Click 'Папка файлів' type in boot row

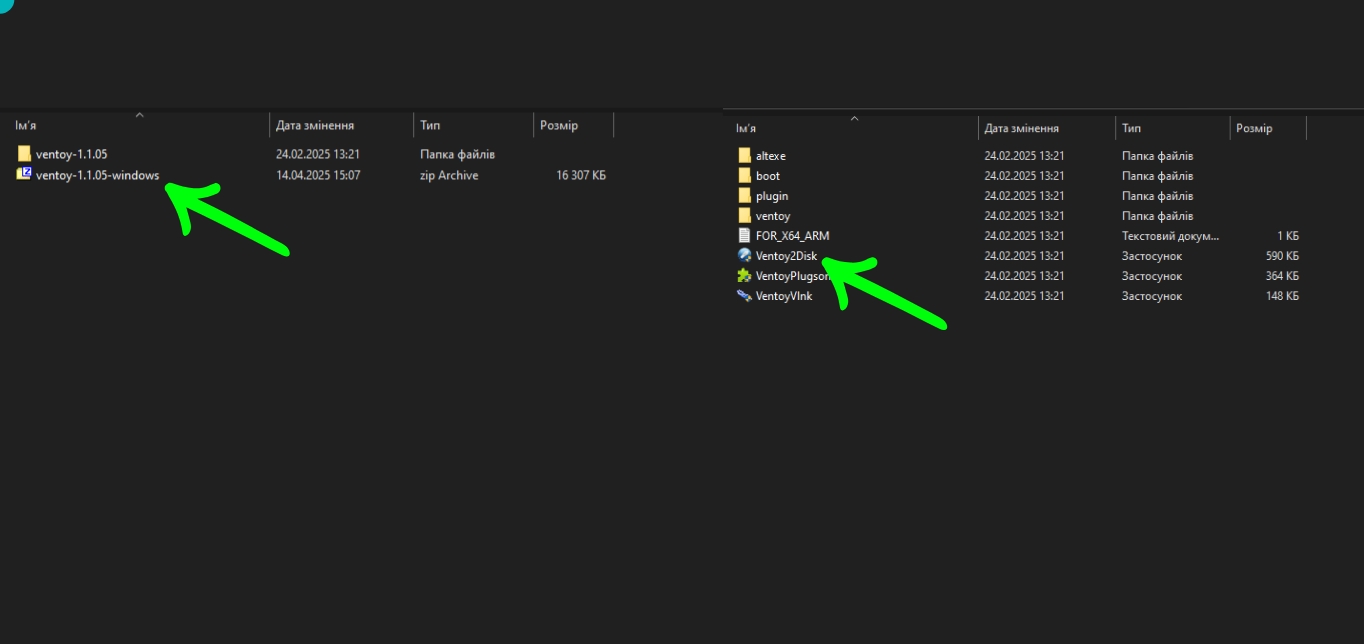pyautogui.click(x=1158, y=176)
